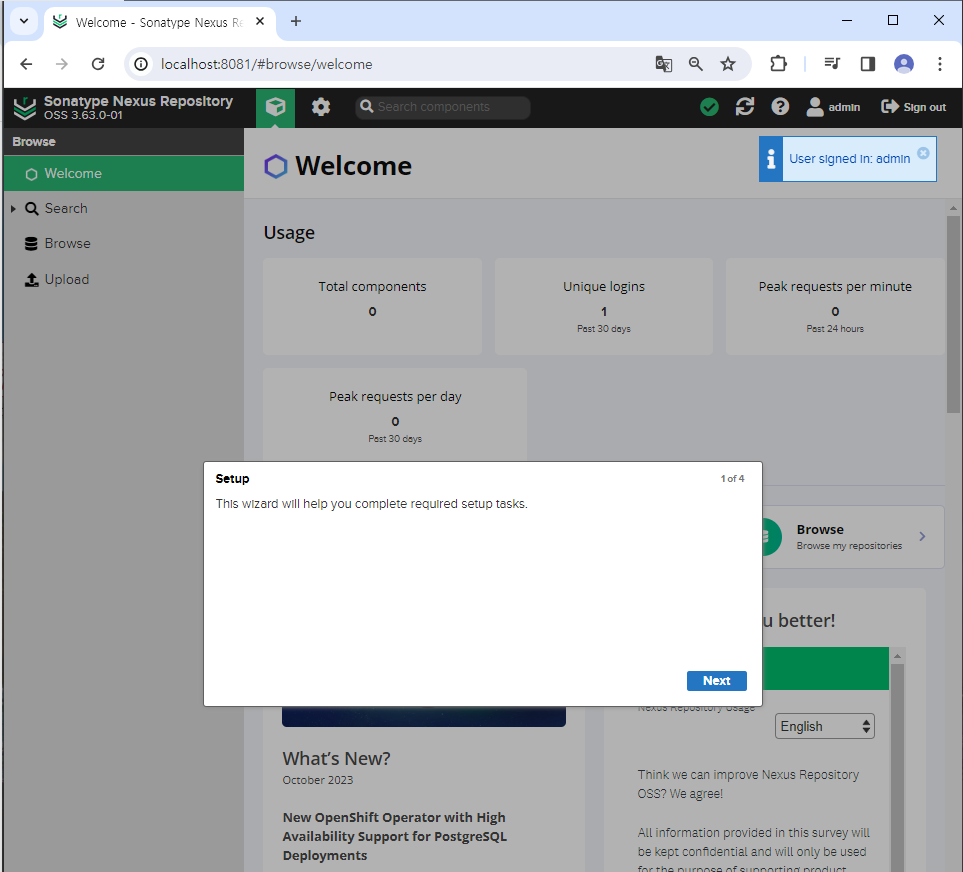Image resolution: width=963 pixels, height=872 pixels.
Task: Reload the browser page
Action: pyautogui.click(x=98, y=64)
